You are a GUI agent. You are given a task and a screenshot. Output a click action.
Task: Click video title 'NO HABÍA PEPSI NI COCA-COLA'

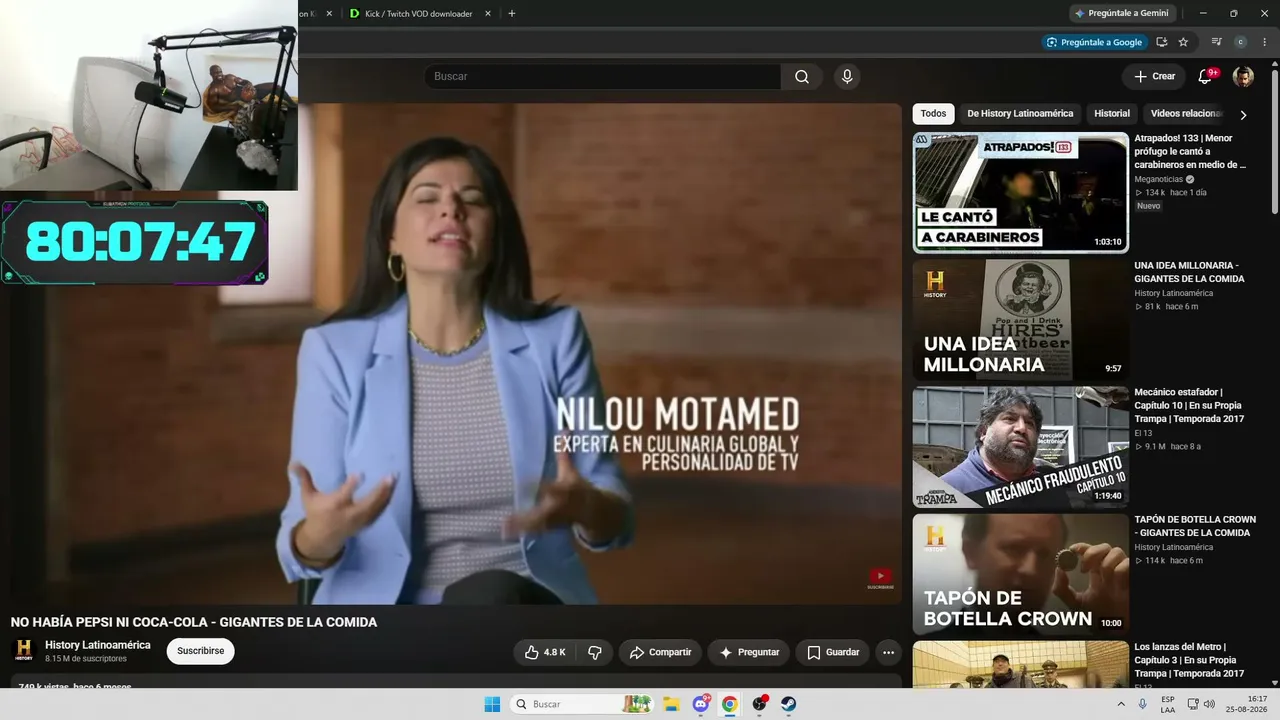click(x=194, y=622)
